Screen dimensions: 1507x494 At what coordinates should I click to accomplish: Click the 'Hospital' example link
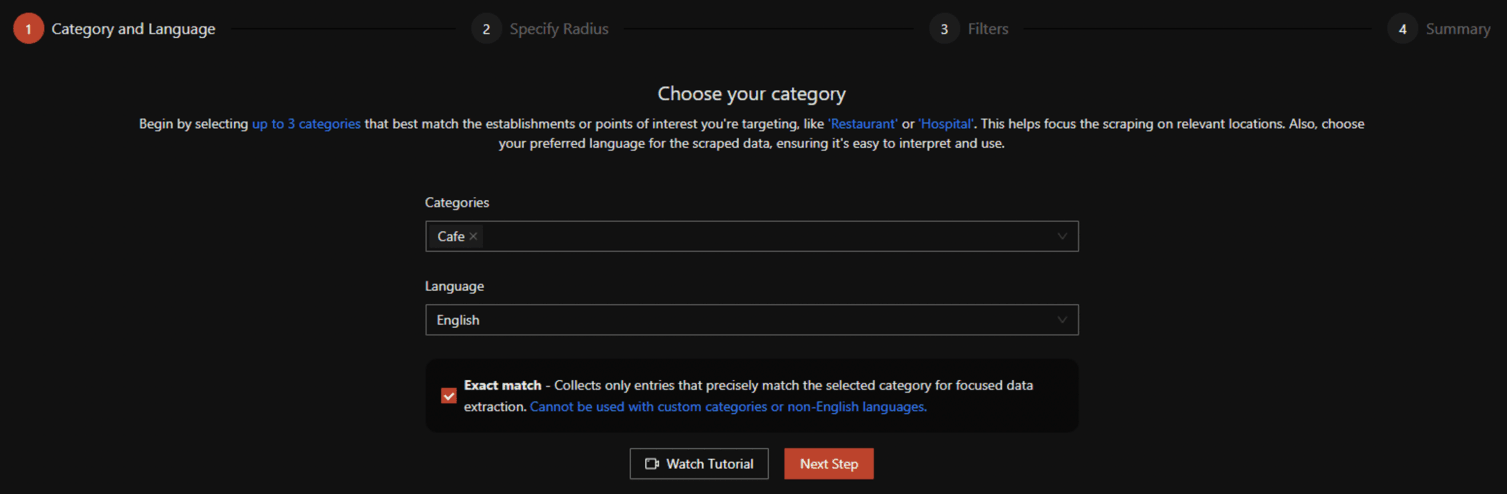pos(947,124)
